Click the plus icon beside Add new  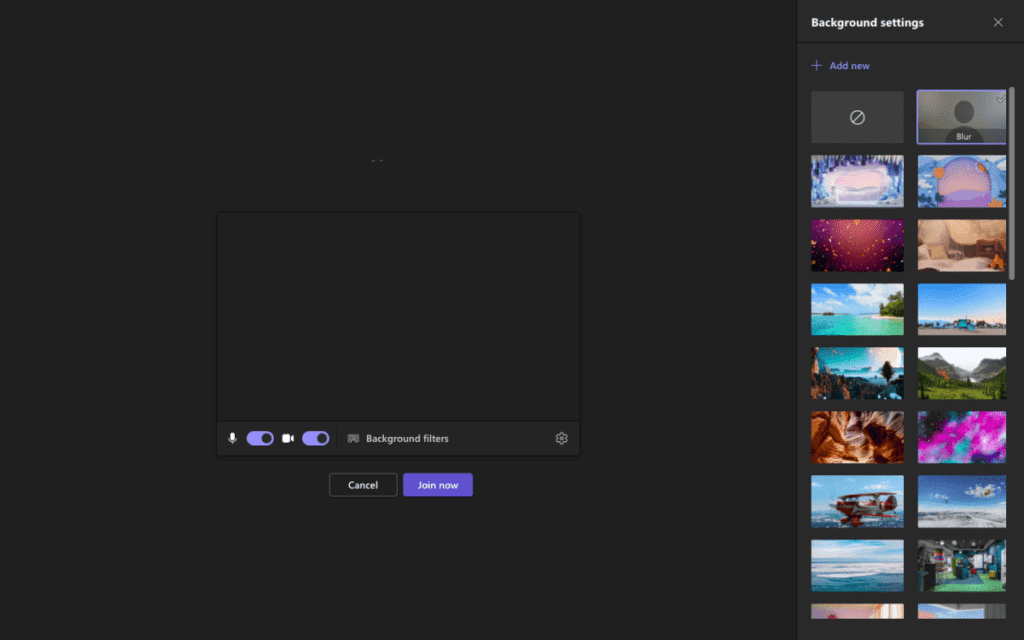coord(816,66)
